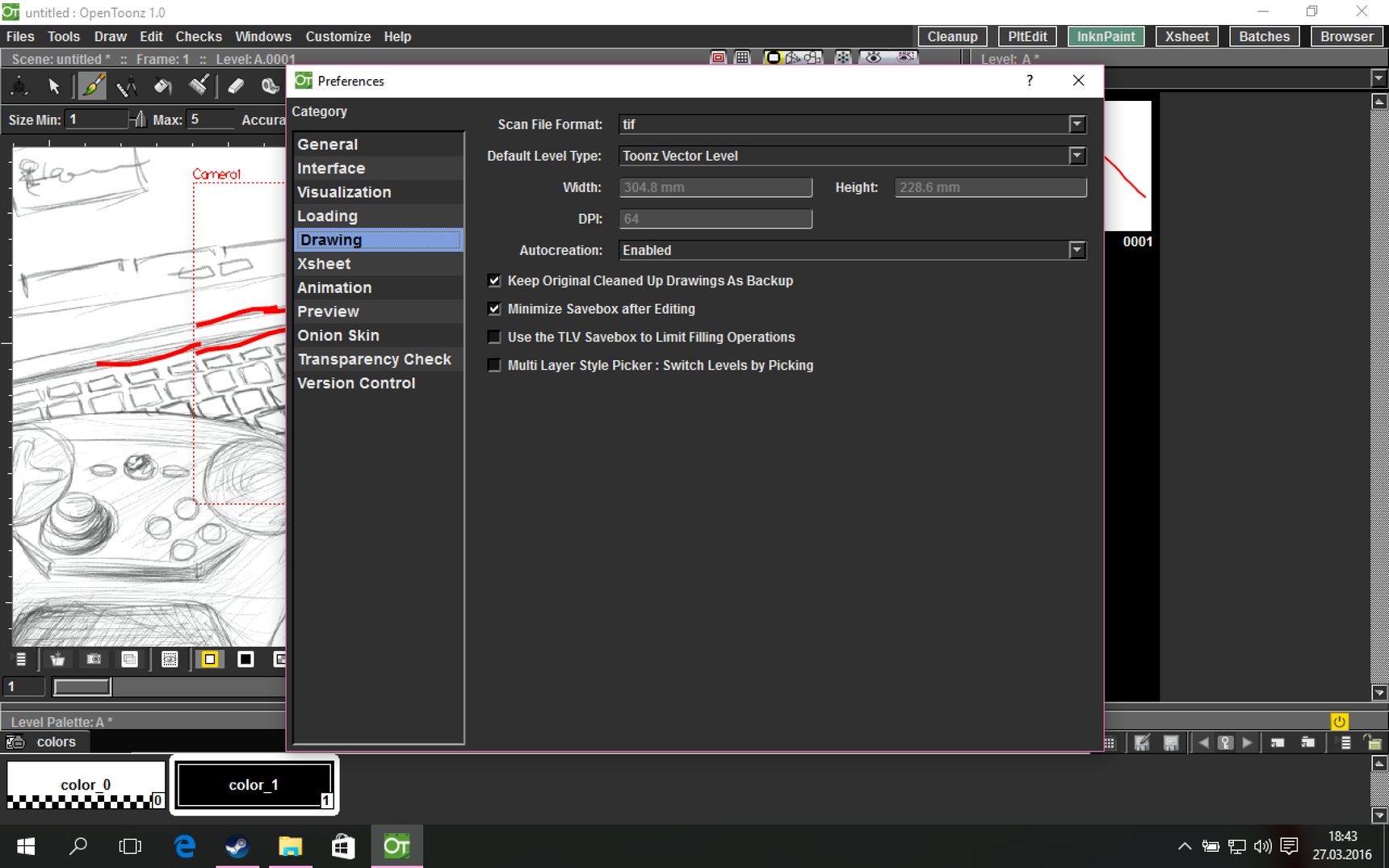The width and height of the screenshot is (1389, 868).
Task: Enable Use the TLV Savebox to Limit Filling
Action: pos(494,338)
